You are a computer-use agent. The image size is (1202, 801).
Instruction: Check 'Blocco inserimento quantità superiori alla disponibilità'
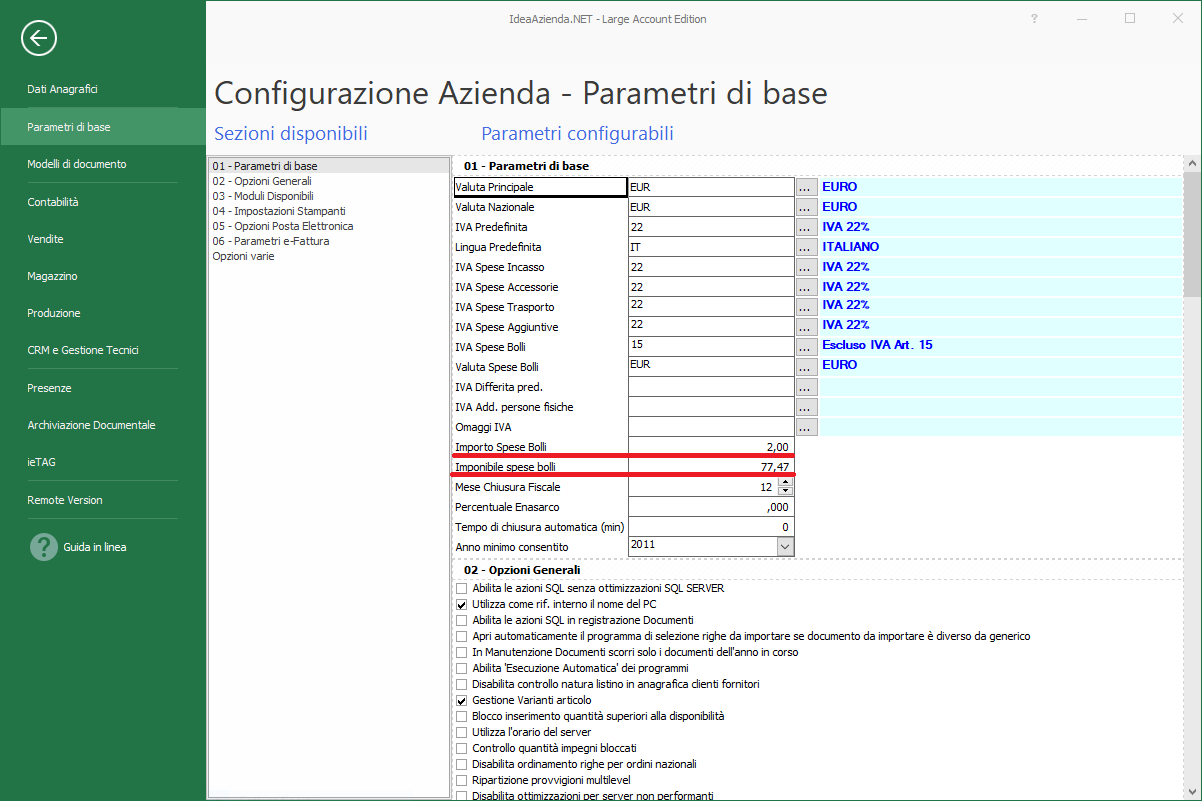coord(461,716)
